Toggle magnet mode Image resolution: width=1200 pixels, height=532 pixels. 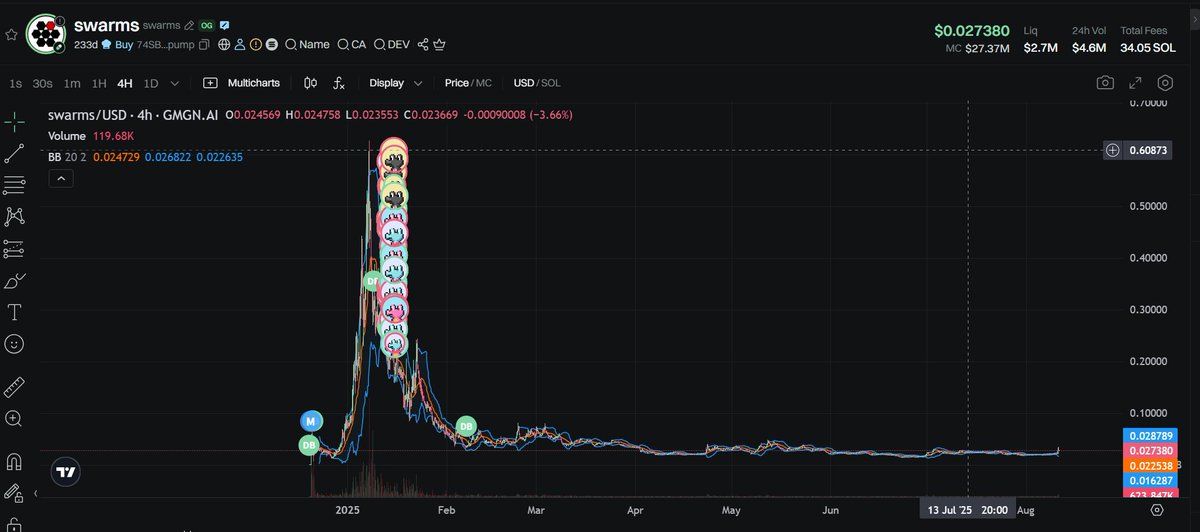14,462
